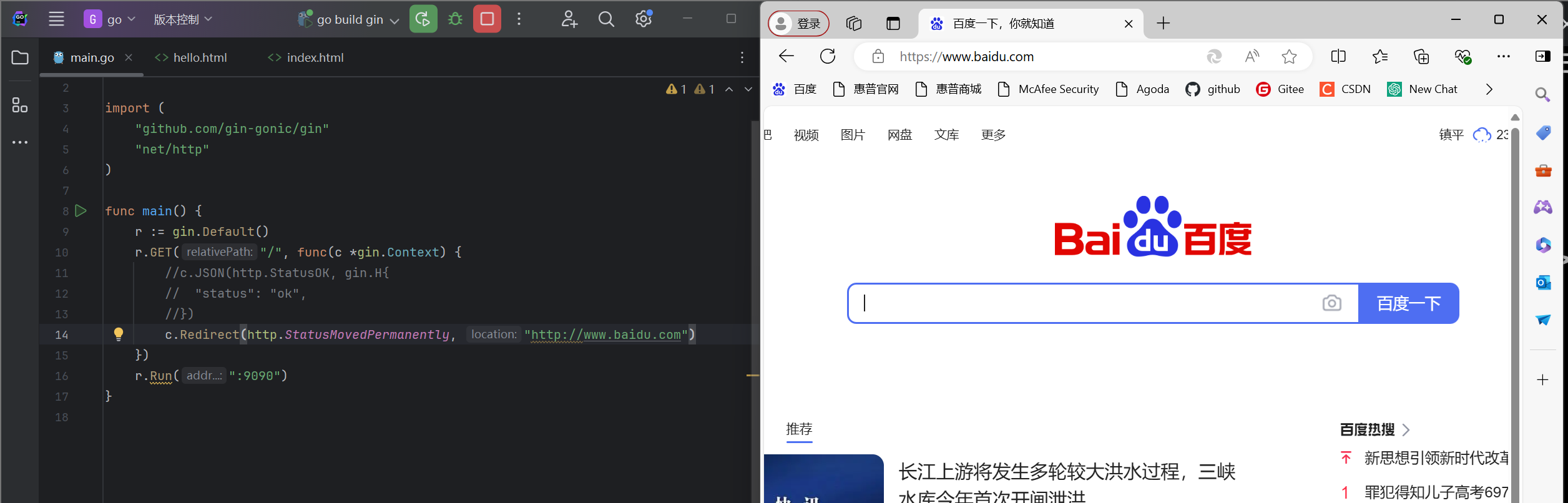The height and width of the screenshot is (503, 1568).
Task: Open the CSDN bookmark
Action: coord(1345,89)
